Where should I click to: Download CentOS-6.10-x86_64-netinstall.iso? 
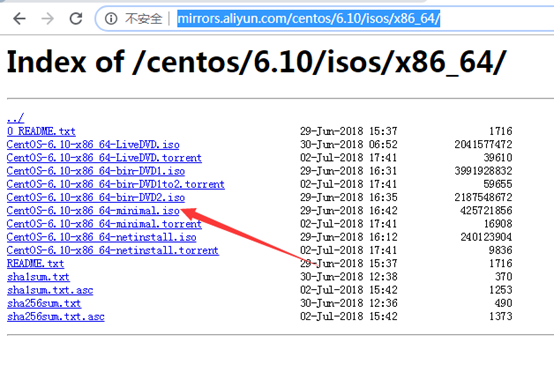click(x=101, y=237)
